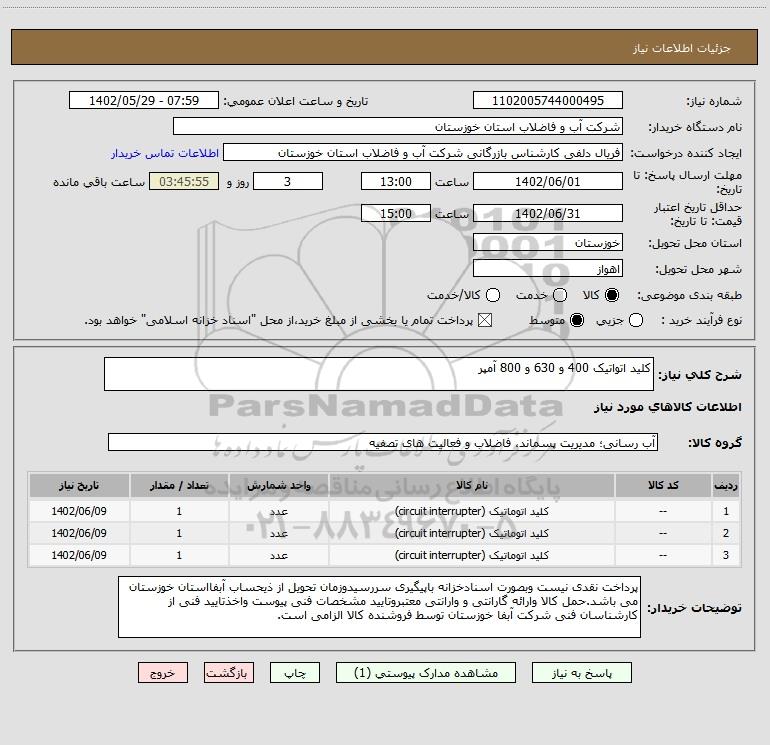Click the اطلاعات کالاهای مورد نیاز heading
This screenshot has width=770, height=745.
(x=668, y=407)
